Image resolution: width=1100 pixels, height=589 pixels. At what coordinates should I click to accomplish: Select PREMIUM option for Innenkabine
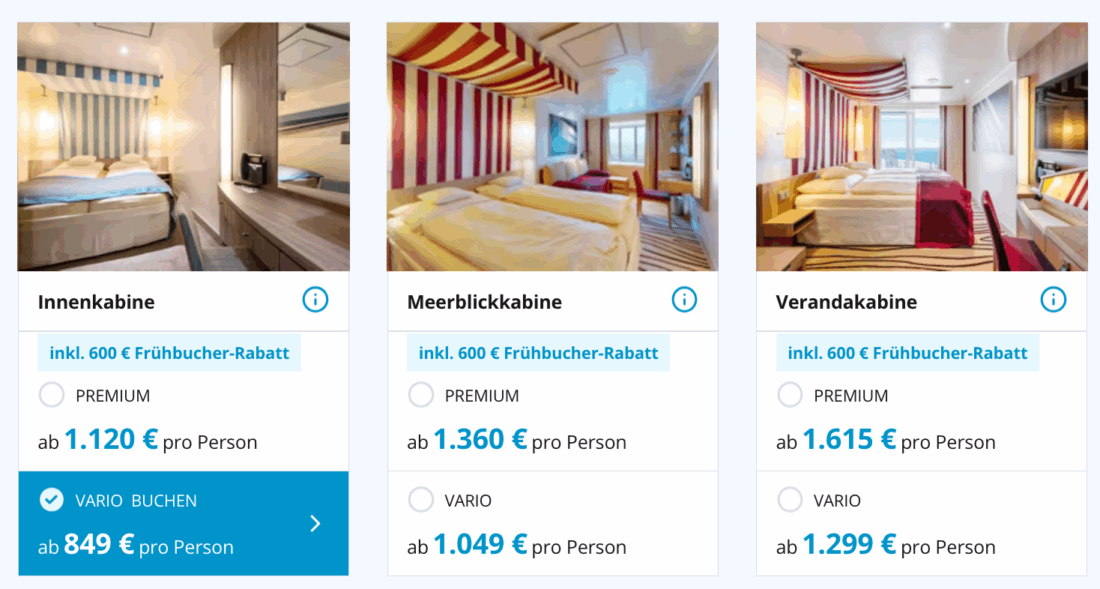pos(52,395)
